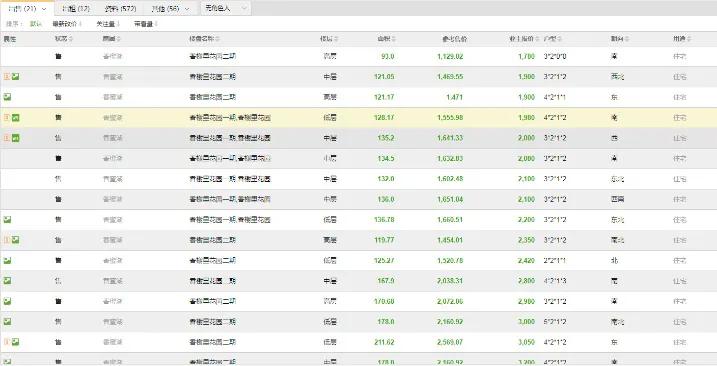The image size is (717, 366).
Task: Select layout cell 4*2*1*1 in the 121.17 row
Action: point(555,97)
